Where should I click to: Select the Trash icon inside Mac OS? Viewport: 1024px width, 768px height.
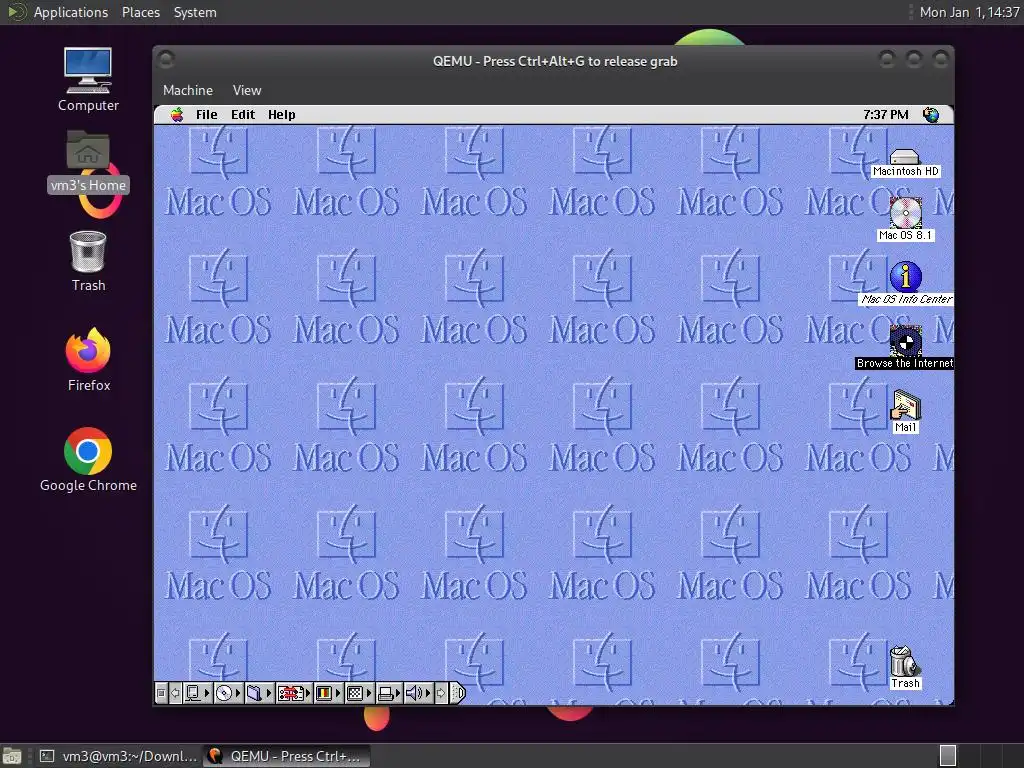(905, 667)
